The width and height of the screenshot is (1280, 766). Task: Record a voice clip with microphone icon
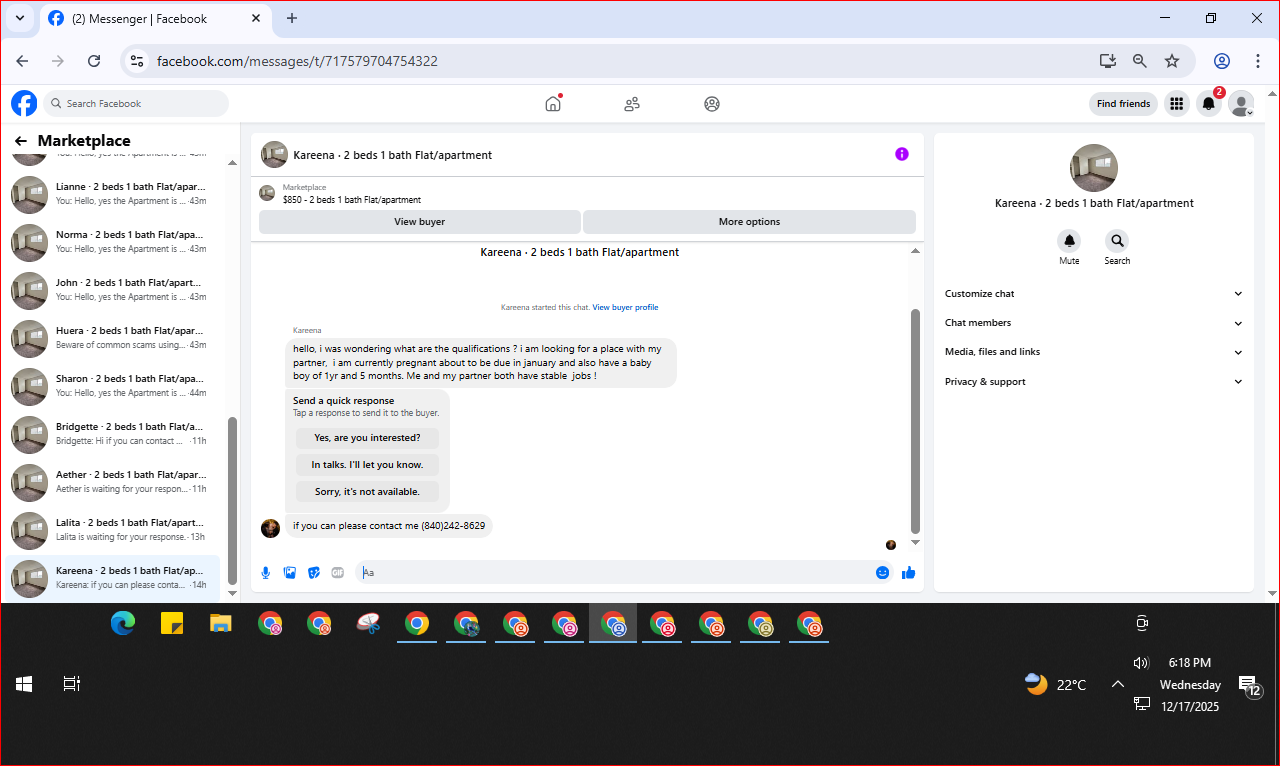click(266, 573)
